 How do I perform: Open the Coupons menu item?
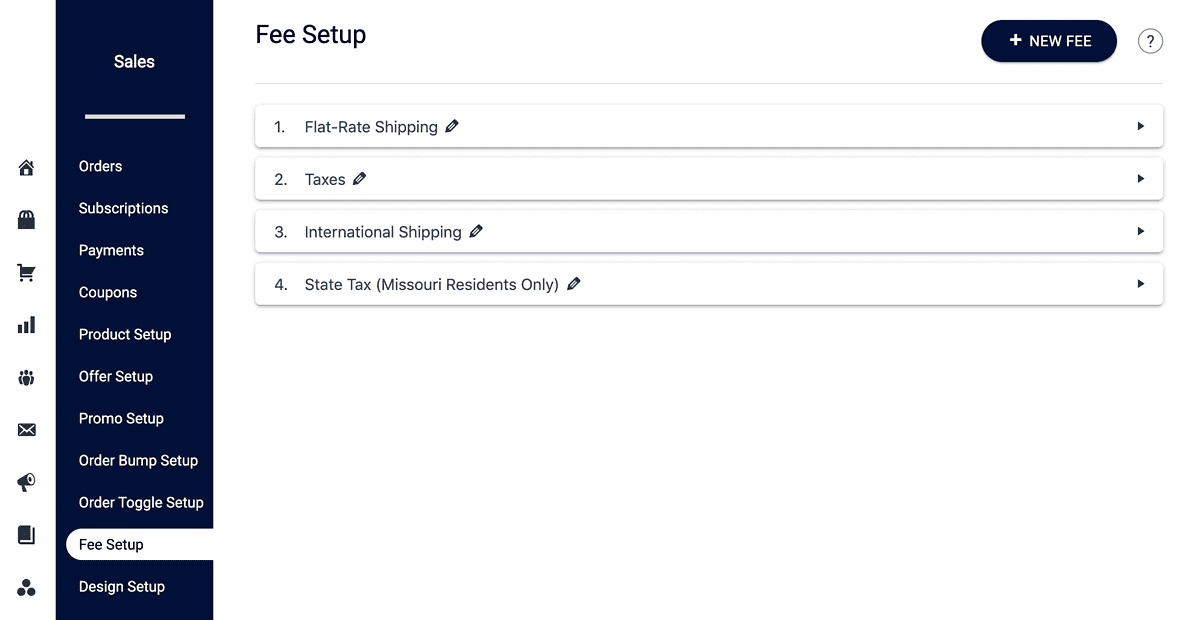[x=108, y=292]
